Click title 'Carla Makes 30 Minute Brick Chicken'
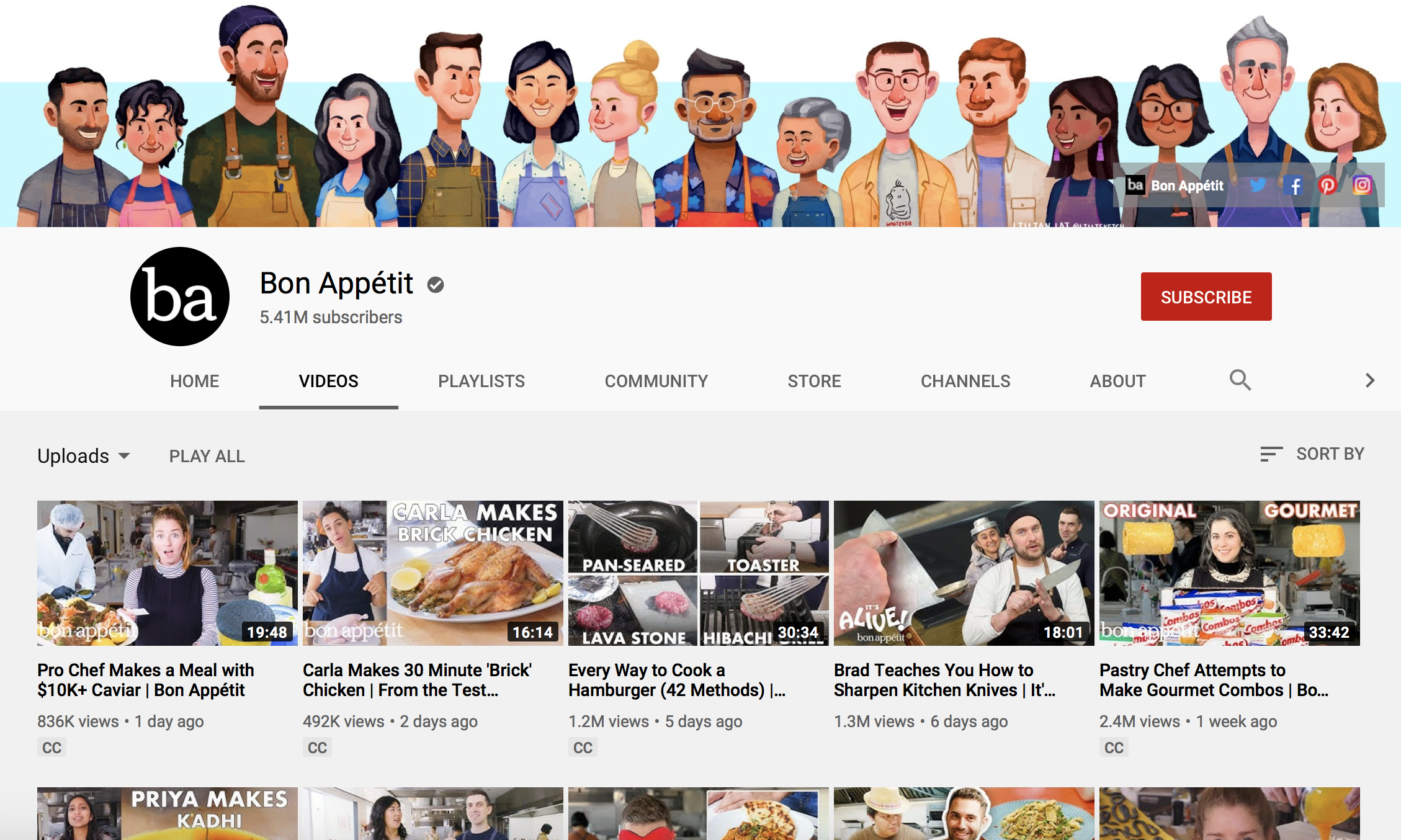This screenshot has width=1401, height=840. [x=417, y=680]
